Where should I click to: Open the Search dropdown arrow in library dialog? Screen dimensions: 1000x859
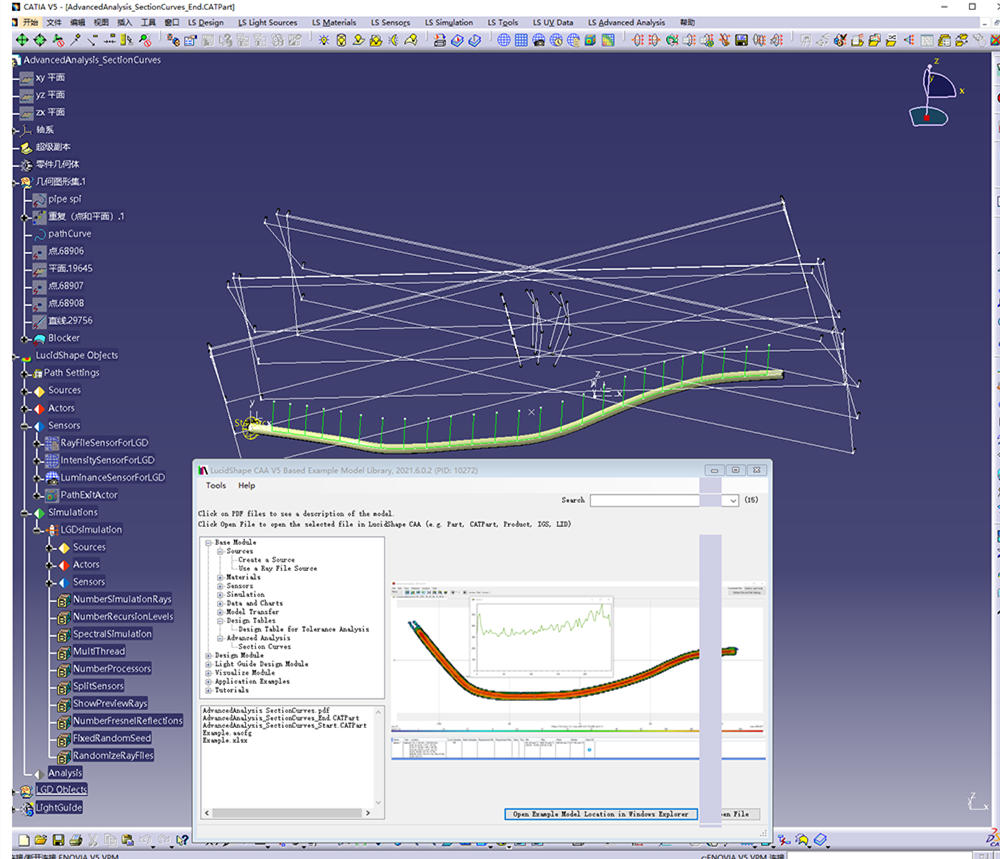(733, 501)
